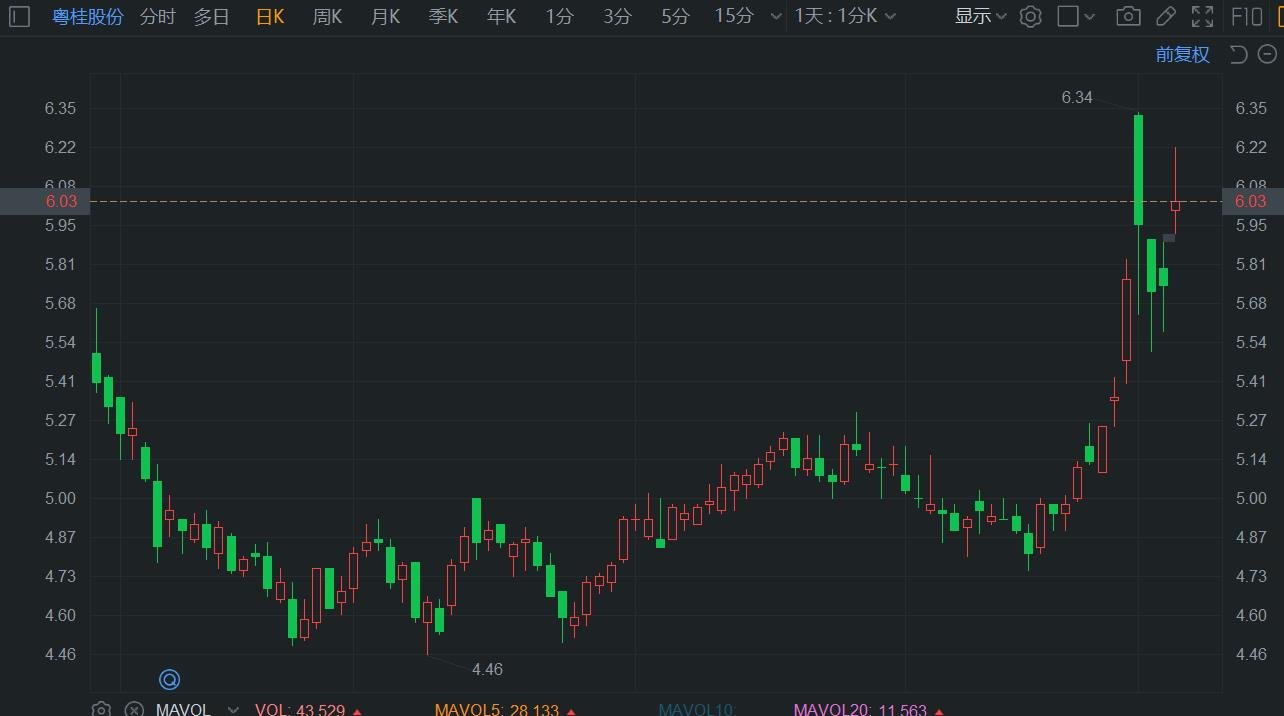Select the 周K weekly candlestick tab

[327, 16]
